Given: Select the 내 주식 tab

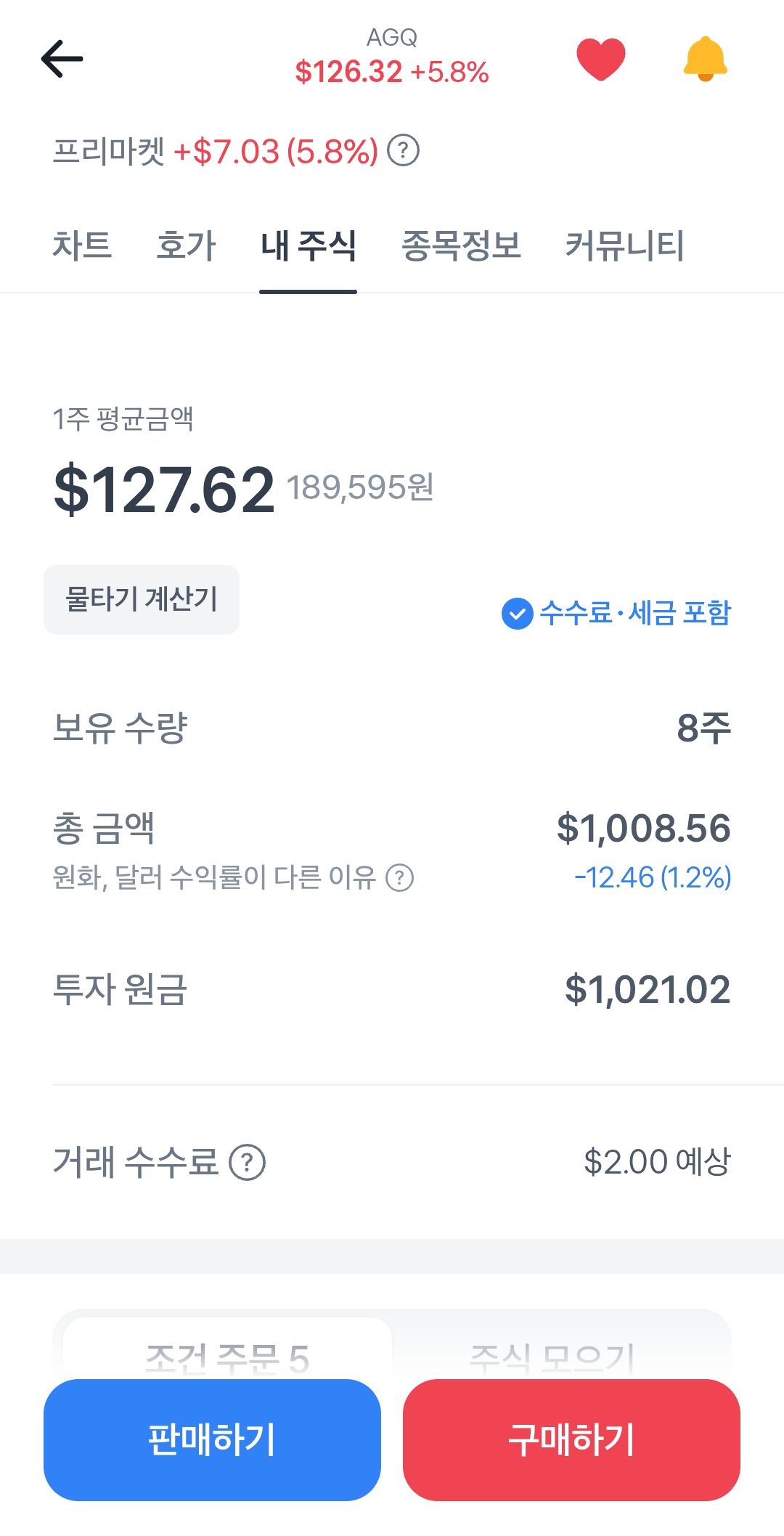Looking at the screenshot, I should point(309,245).
